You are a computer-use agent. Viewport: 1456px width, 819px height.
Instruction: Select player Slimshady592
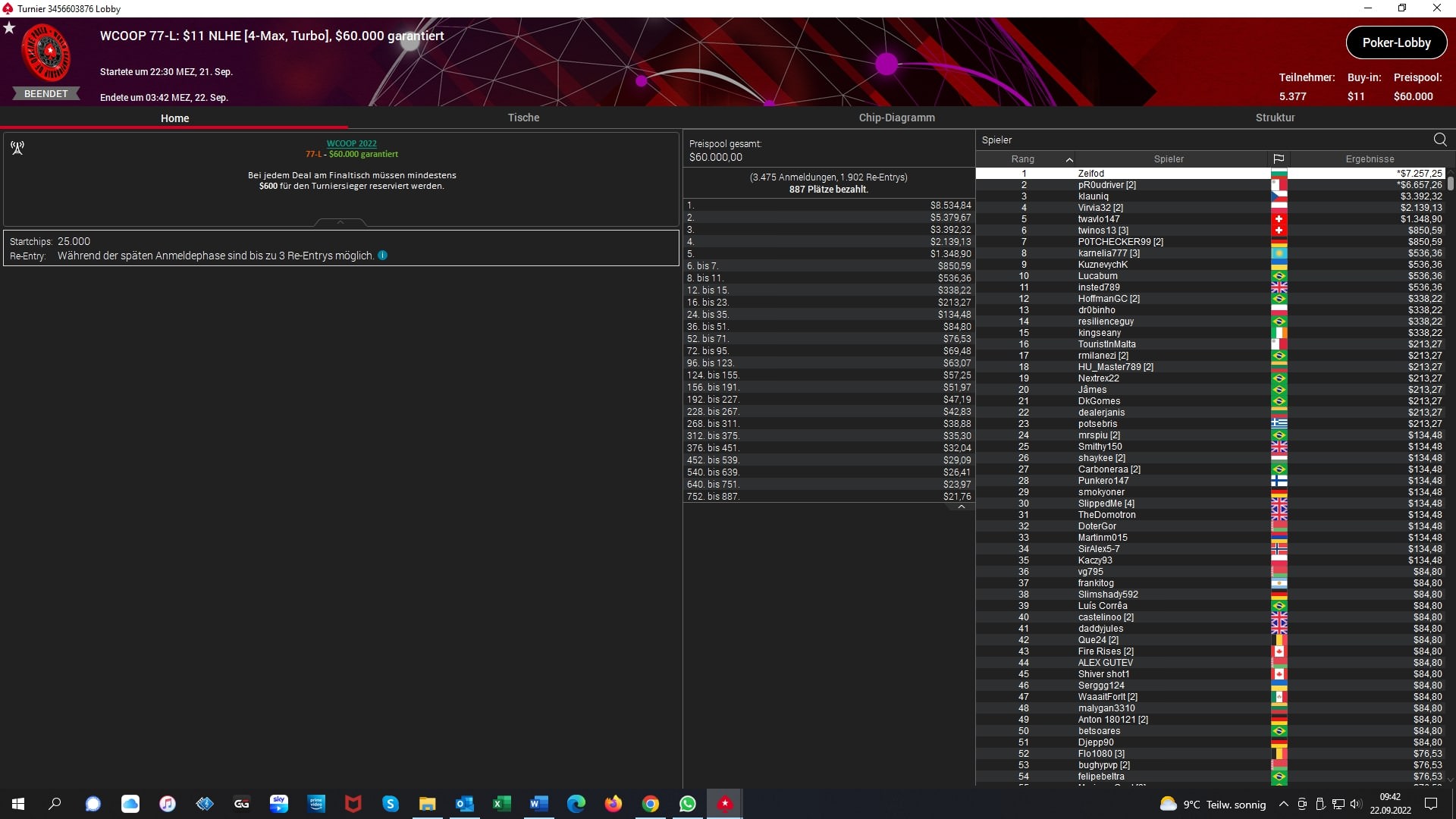pos(1210,595)
